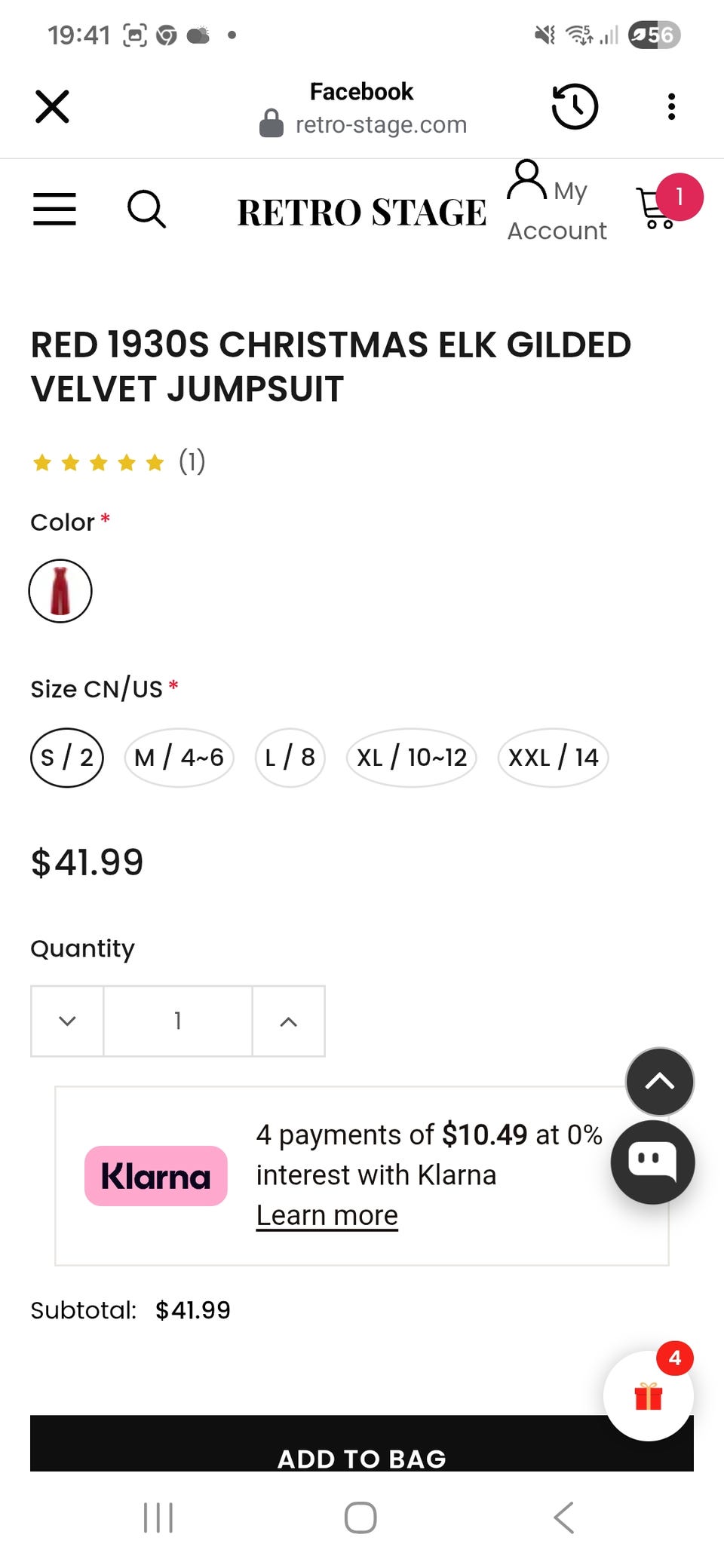Image resolution: width=724 pixels, height=1568 pixels.
Task: Open the live chat bubble
Action: (652, 1162)
